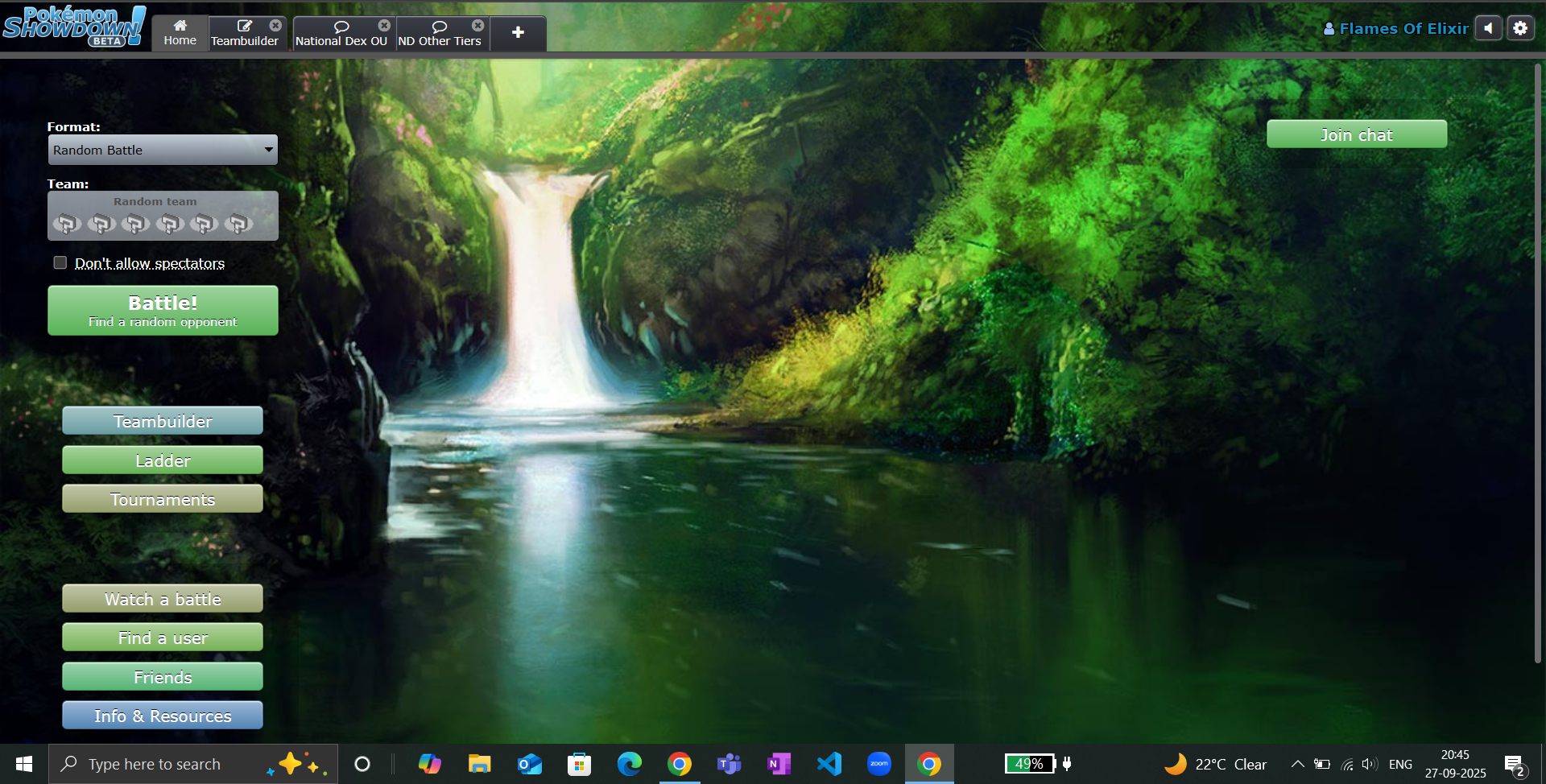Click the Flames Of Elixir username

pos(1403,29)
